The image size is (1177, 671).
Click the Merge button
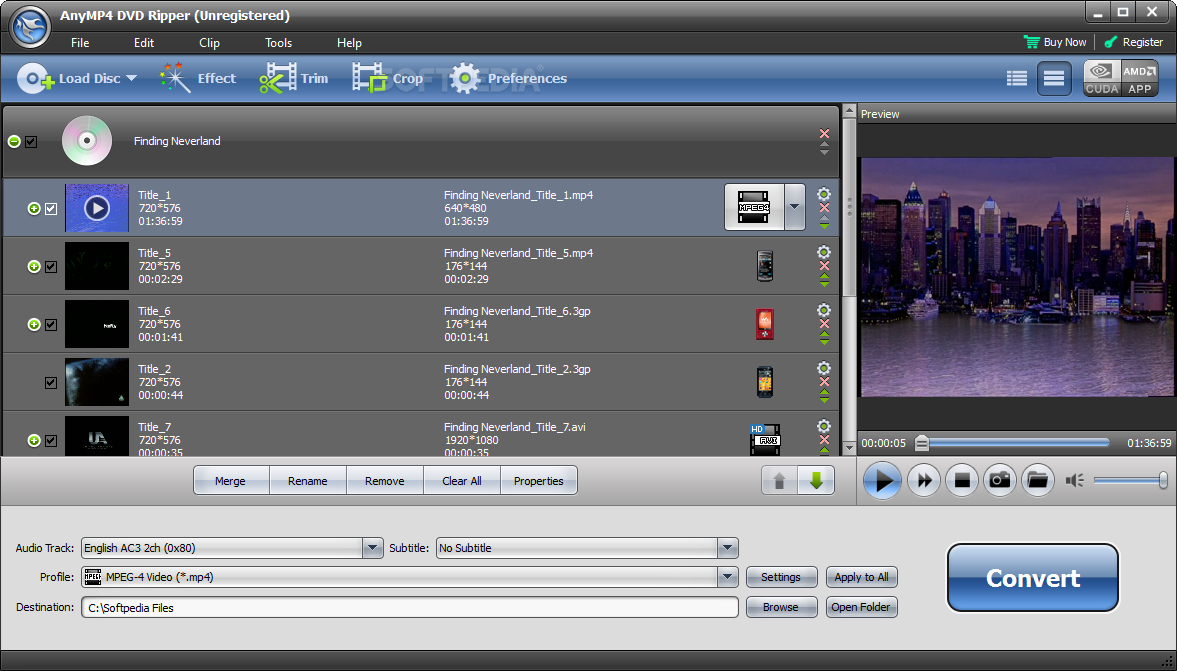(x=230, y=481)
